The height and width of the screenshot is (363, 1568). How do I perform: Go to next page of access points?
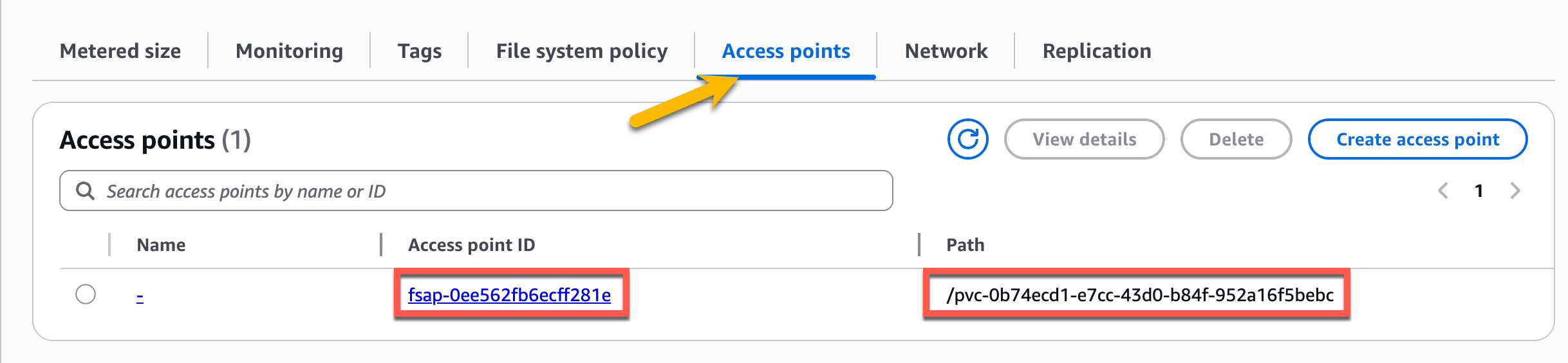point(1515,191)
